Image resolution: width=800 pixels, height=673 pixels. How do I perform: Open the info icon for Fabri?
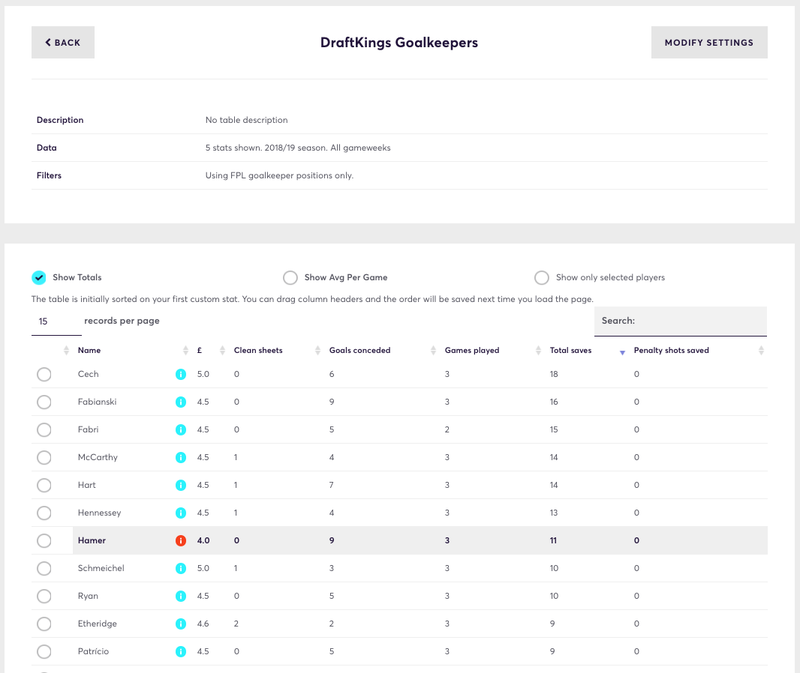181,430
